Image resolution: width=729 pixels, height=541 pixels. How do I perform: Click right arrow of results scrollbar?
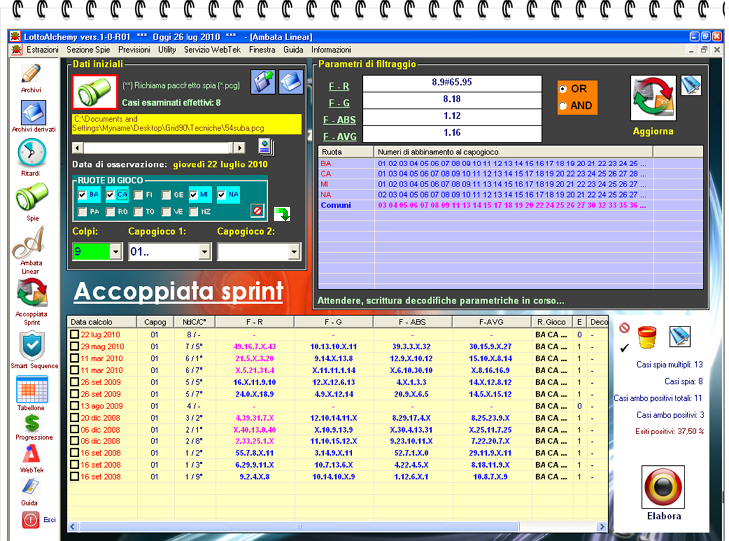coord(602,527)
